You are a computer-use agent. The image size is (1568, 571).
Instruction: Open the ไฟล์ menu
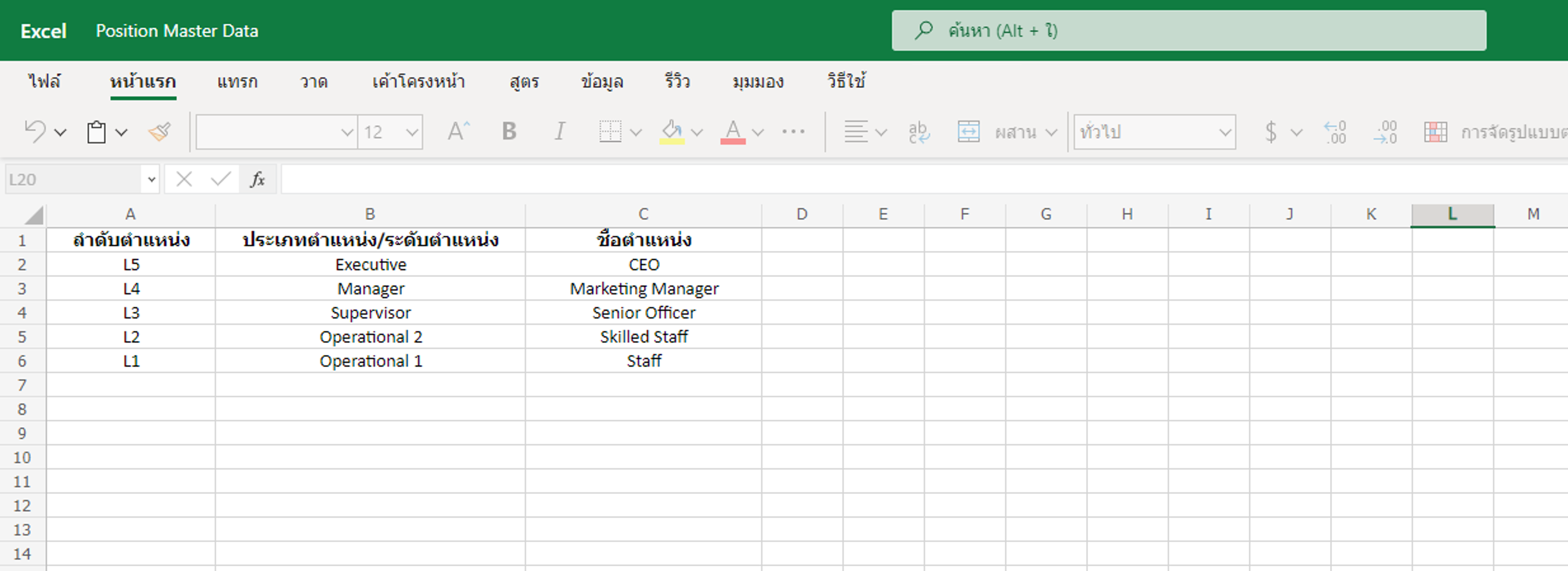coord(44,82)
